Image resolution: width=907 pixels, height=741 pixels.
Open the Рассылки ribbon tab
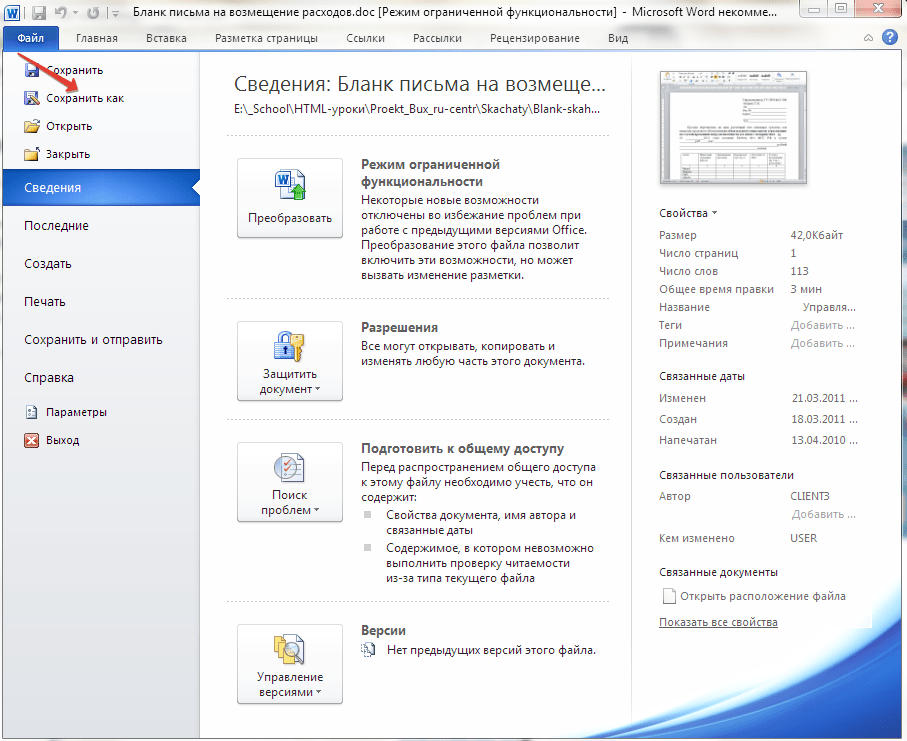coord(437,38)
